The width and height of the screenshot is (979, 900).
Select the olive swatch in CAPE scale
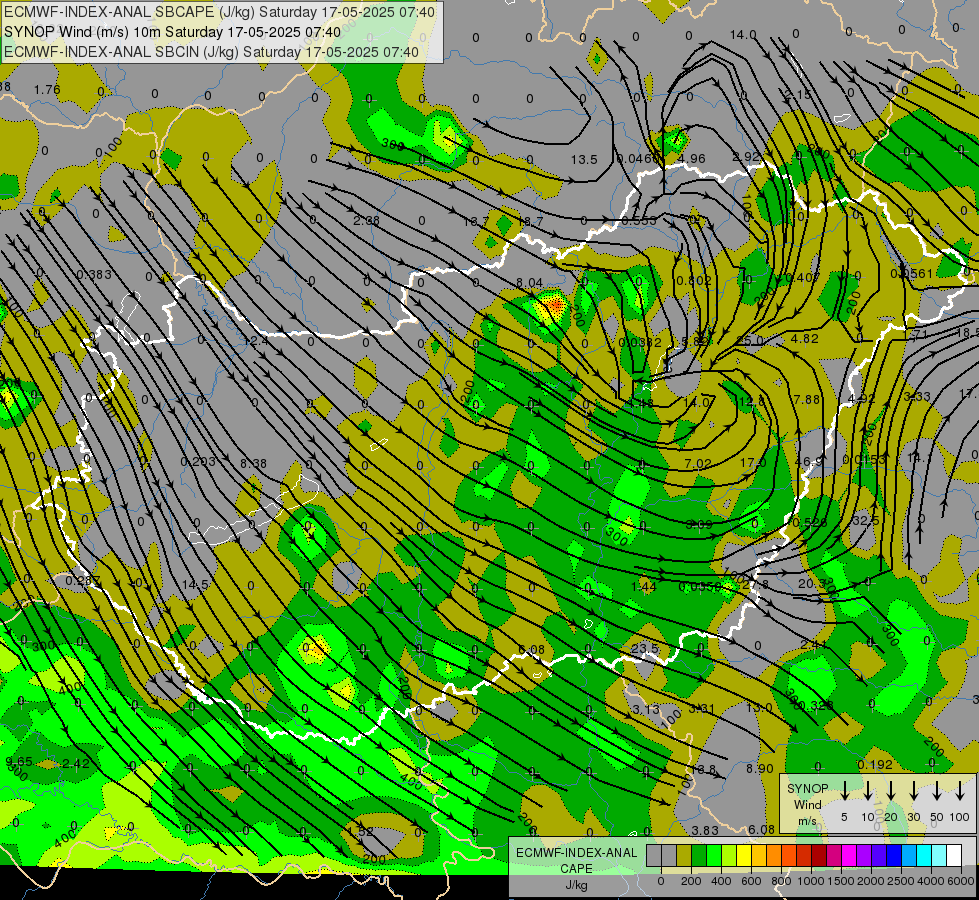(x=684, y=855)
